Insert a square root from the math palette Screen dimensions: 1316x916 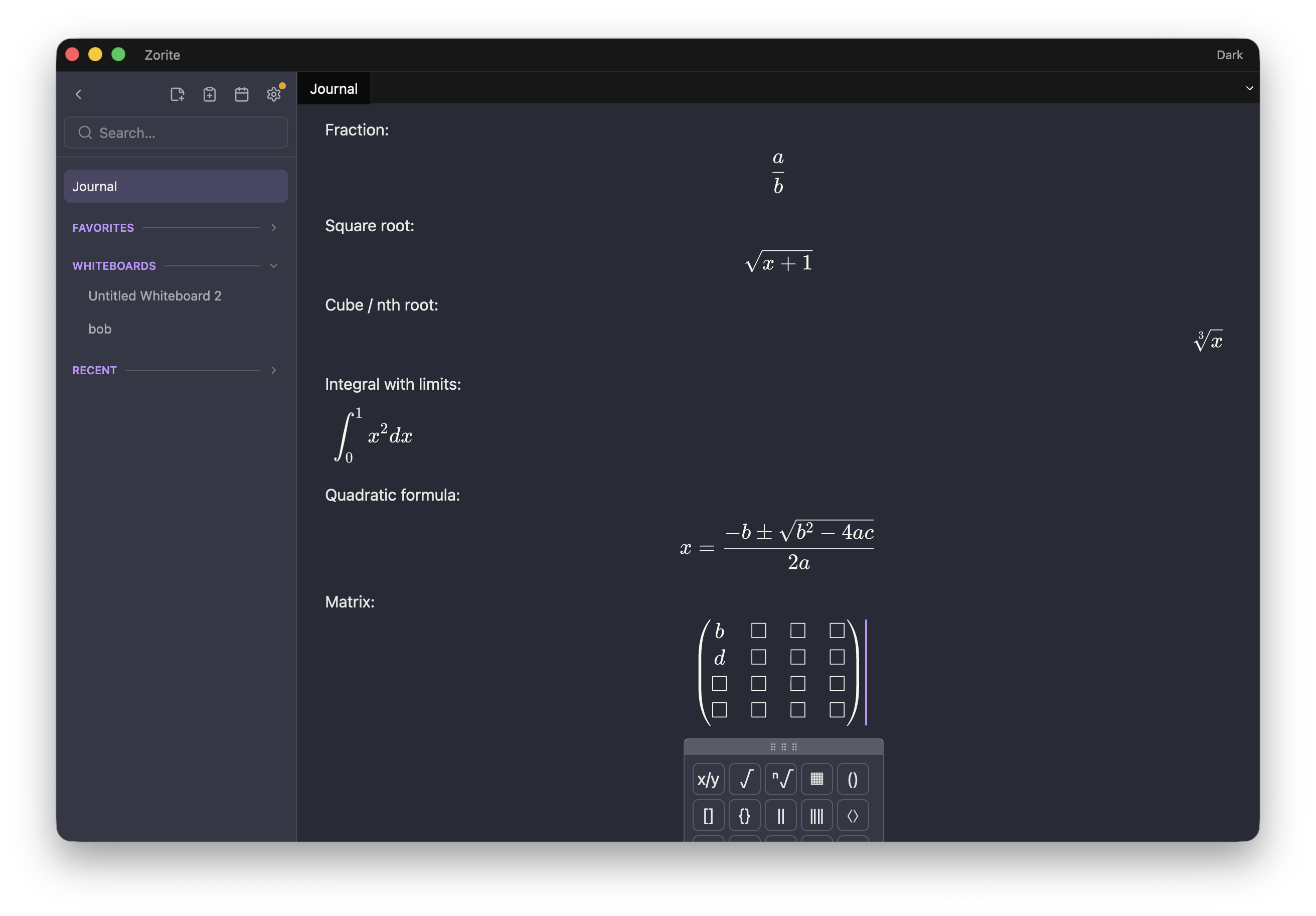pos(745,780)
